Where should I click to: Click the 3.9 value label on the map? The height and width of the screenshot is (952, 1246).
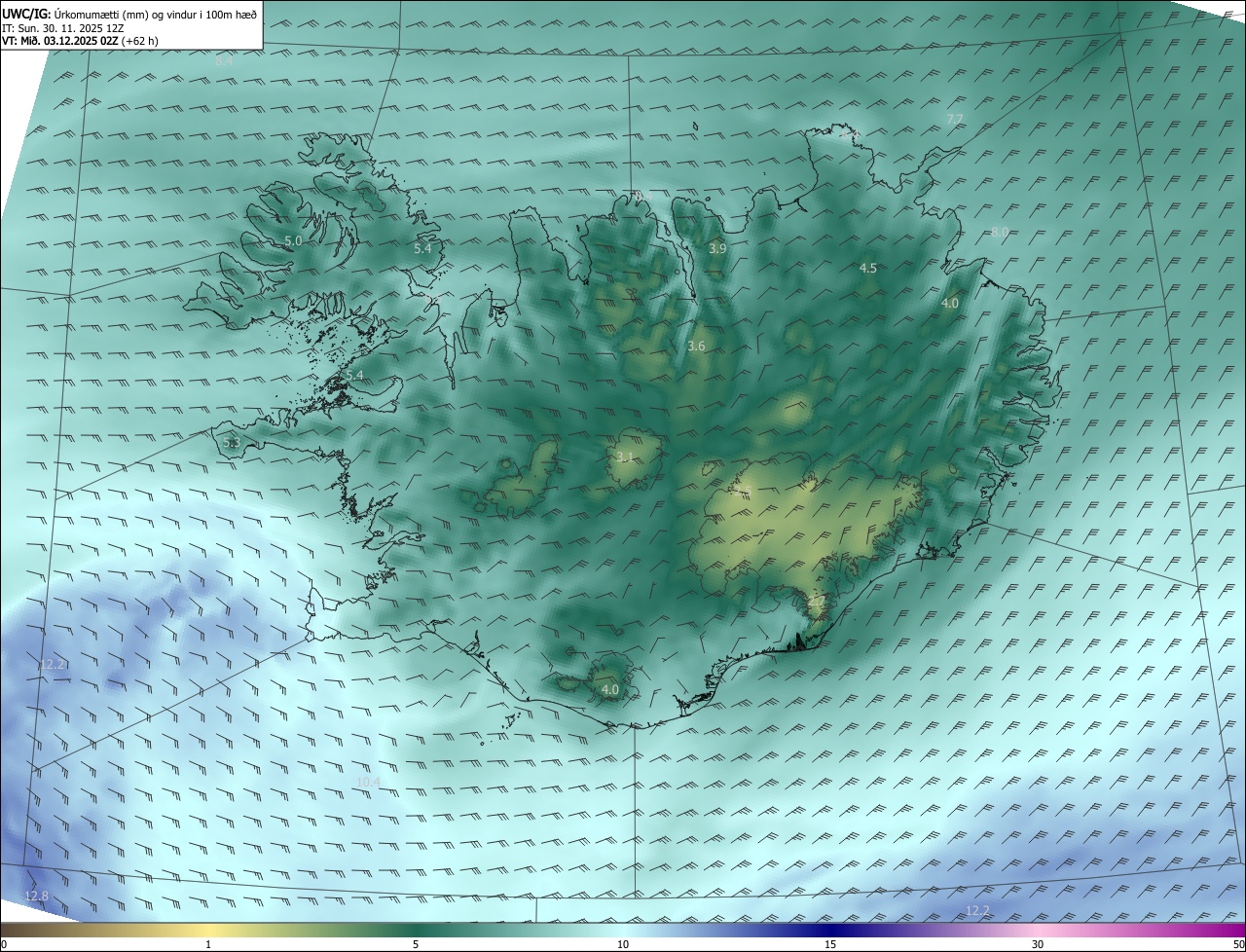717,249
